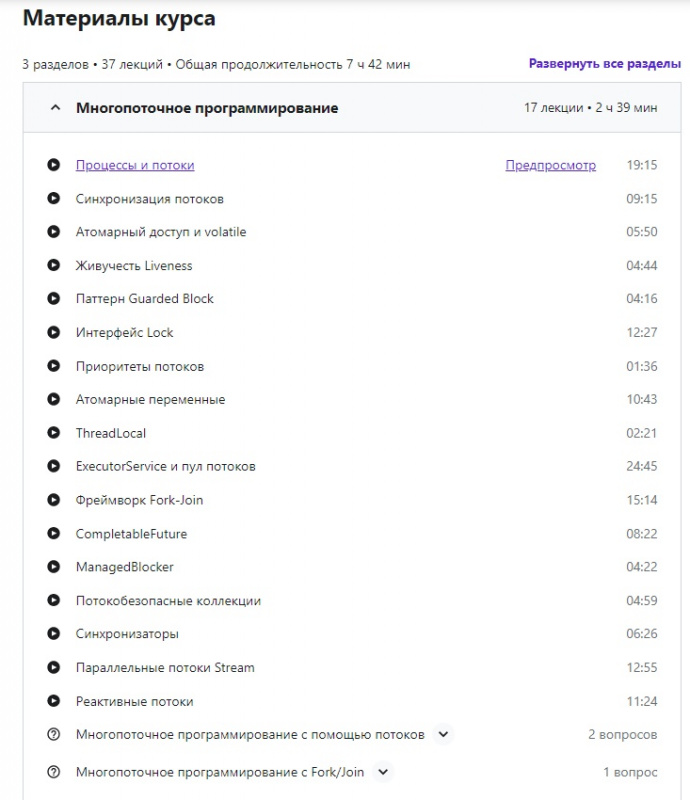Image resolution: width=690 pixels, height=800 pixels.
Task: Click quiz question icon beside Fork/Join test
Action: 54,772
